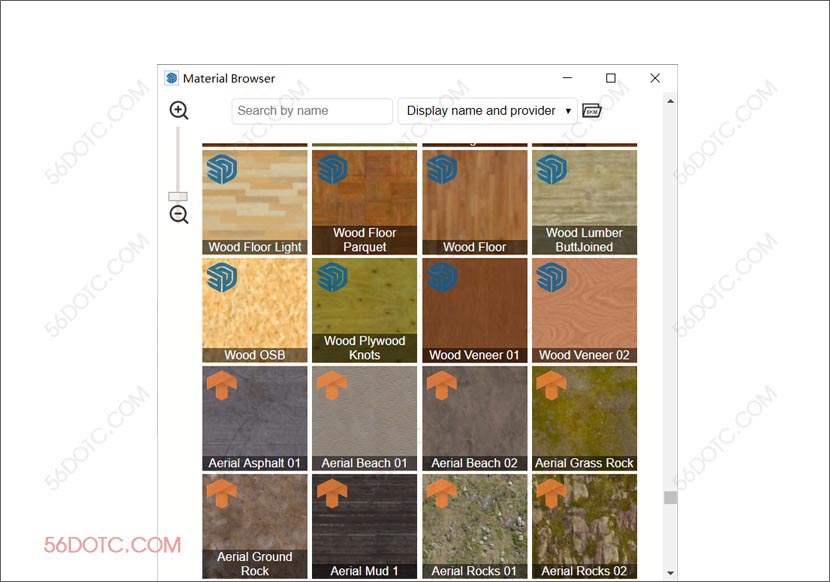Image resolution: width=830 pixels, height=582 pixels.
Task: Click SketchUp logo on Wood Floor Light
Action: pos(221,169)
